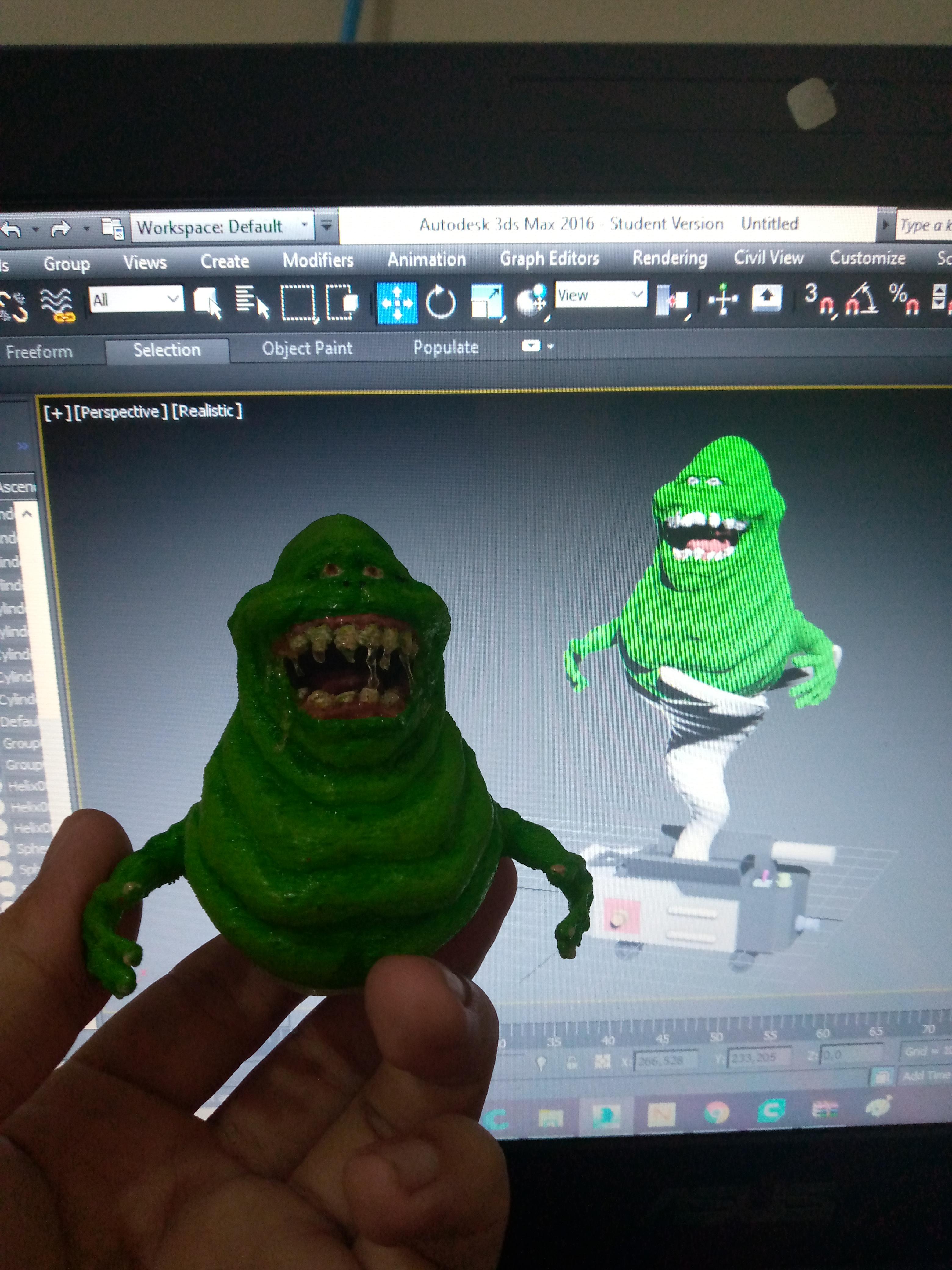The height and width of the screenshot is (1270, 952).
Task: Click the Undo arrow icon
Action: 10,230
